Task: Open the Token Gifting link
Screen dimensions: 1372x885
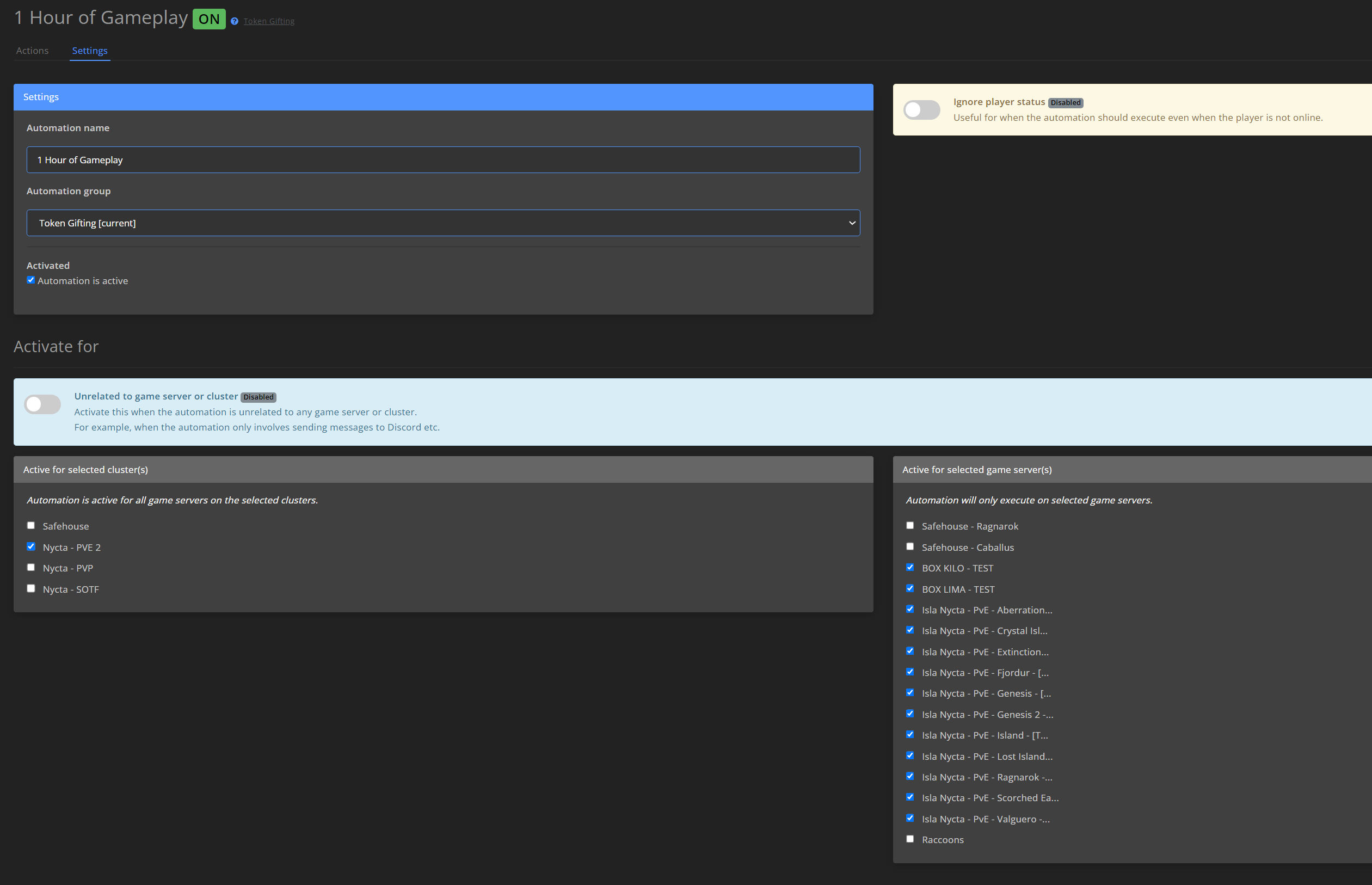Action: (268, 21)
